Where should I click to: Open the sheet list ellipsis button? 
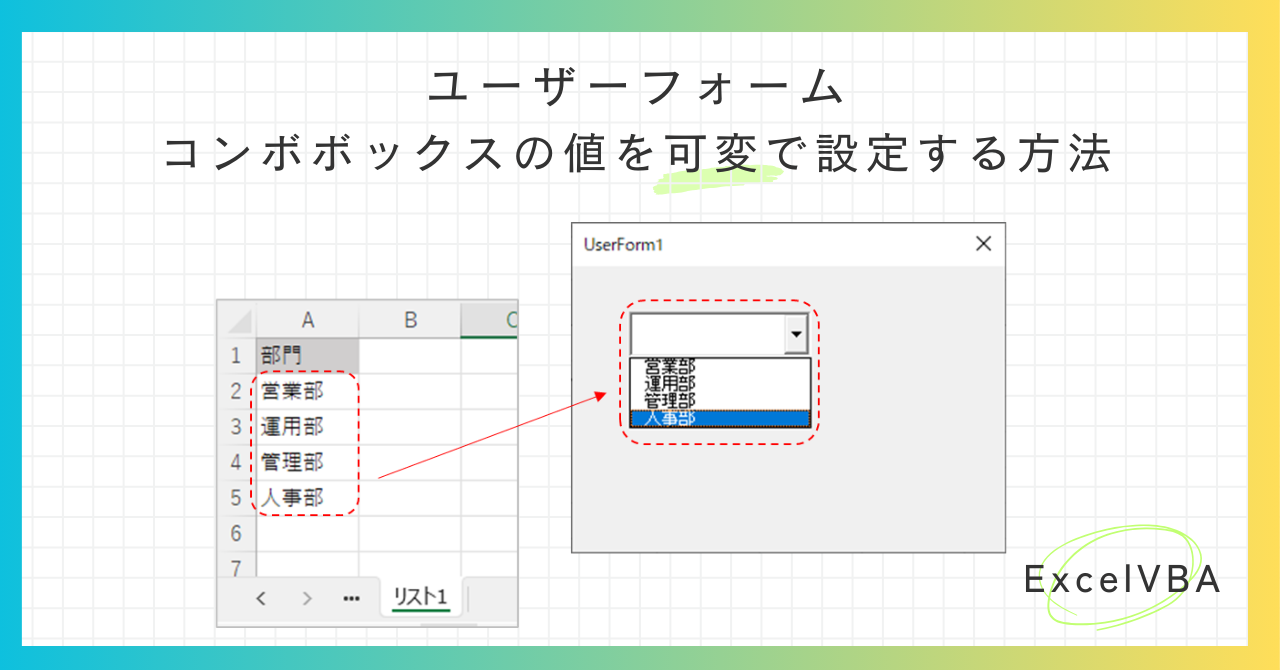point(351,598)
